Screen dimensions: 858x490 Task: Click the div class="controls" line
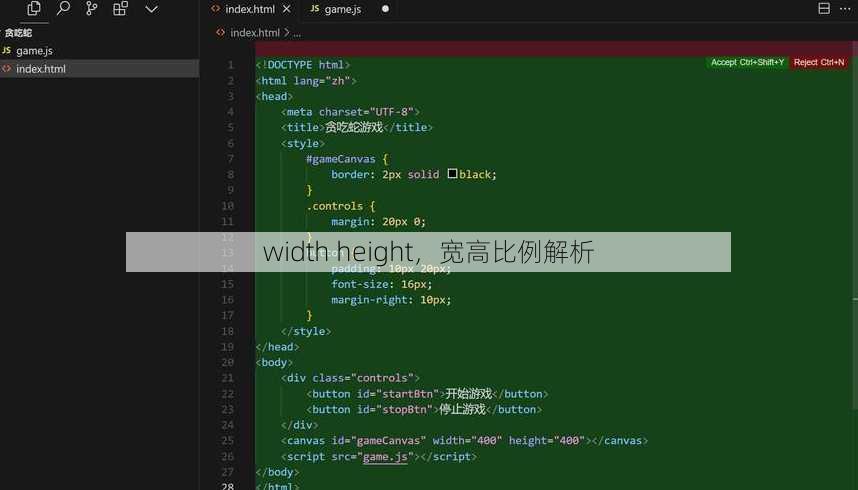coord(350,378)
